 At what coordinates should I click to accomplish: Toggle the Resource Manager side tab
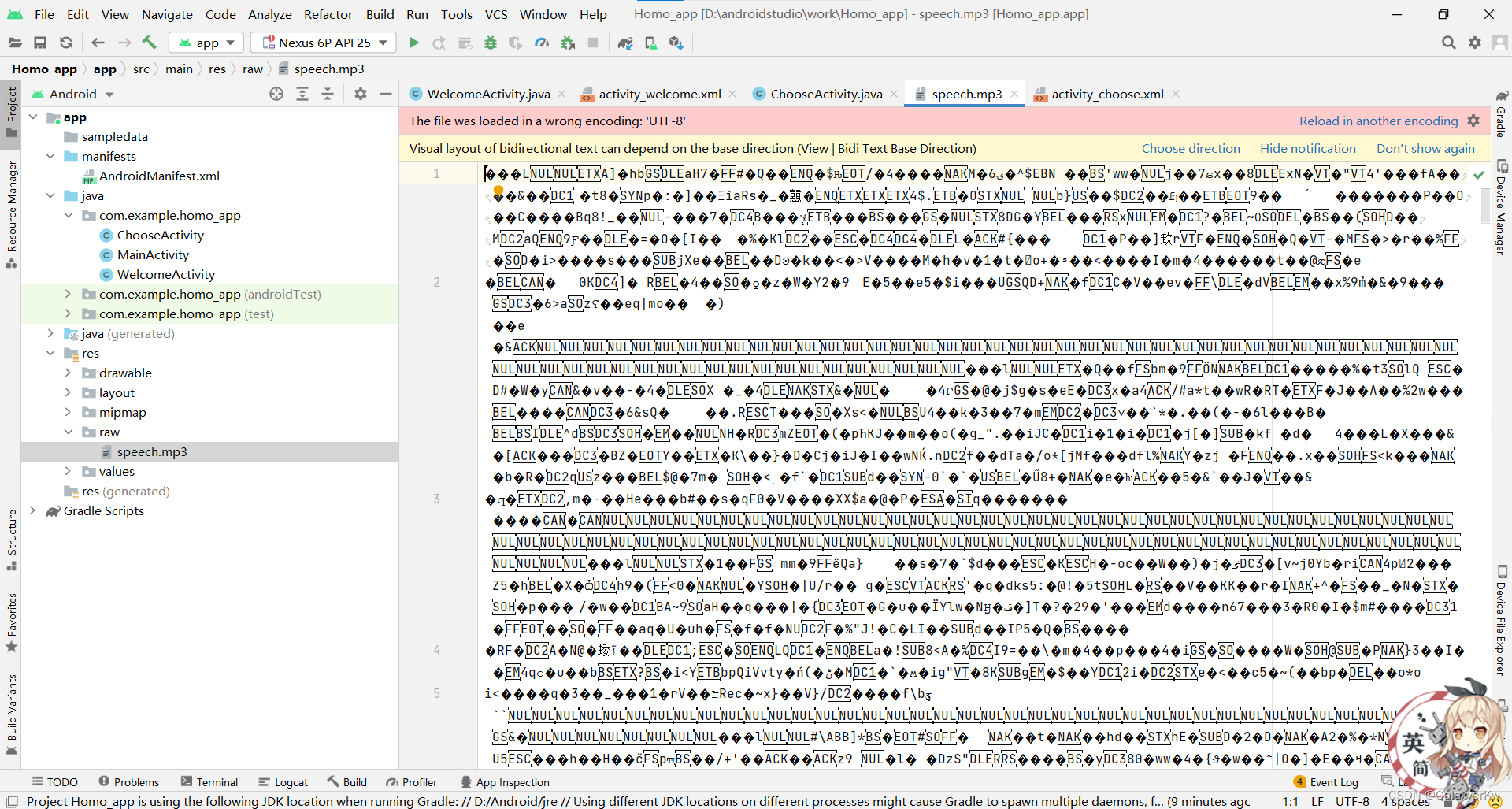tap(11, 214)
